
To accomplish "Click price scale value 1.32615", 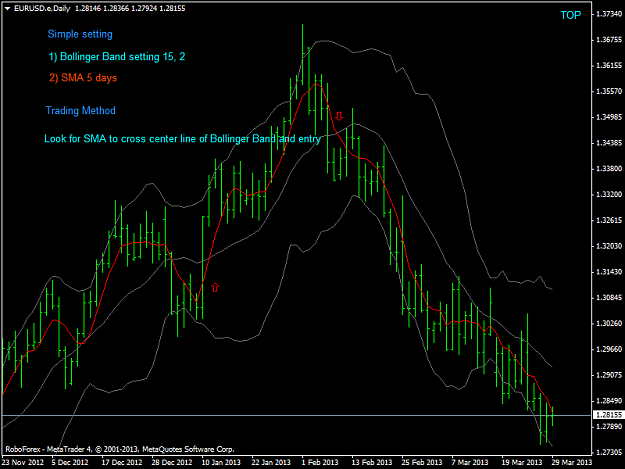I will click(609, 220).
